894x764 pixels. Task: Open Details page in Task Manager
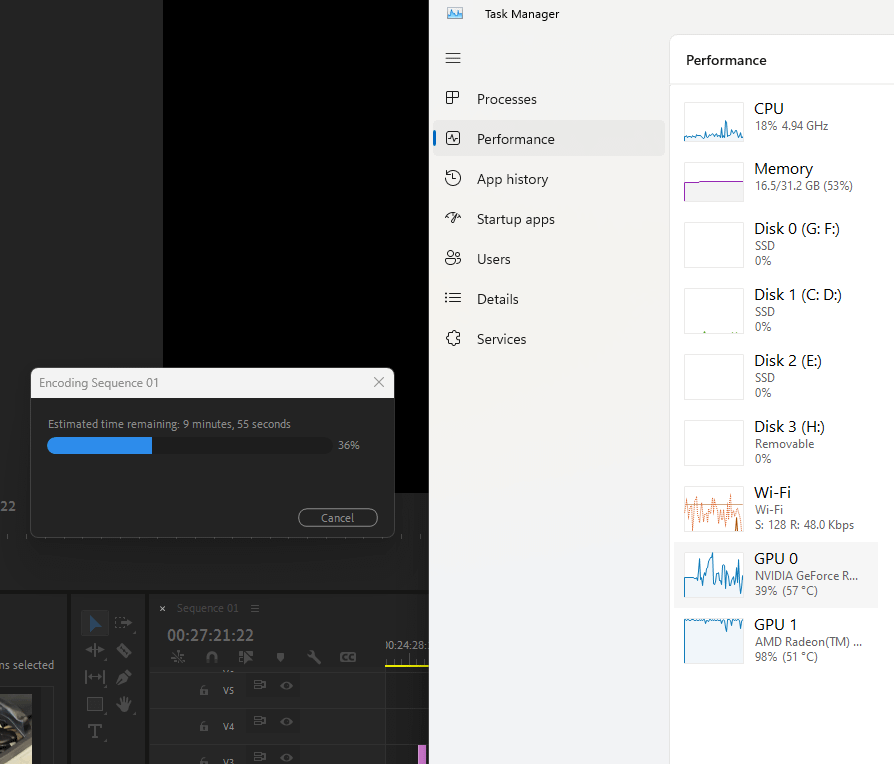(549, 299)
